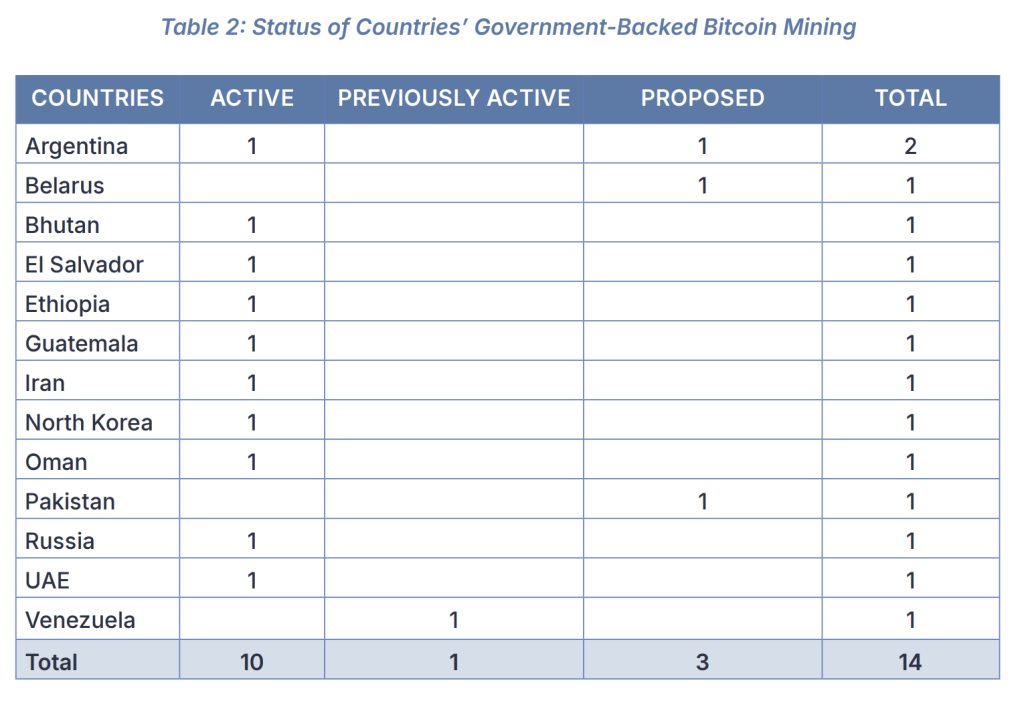The image size is (1024, 719).
Task: Select the Belarus row label
Action: [65, 186]
